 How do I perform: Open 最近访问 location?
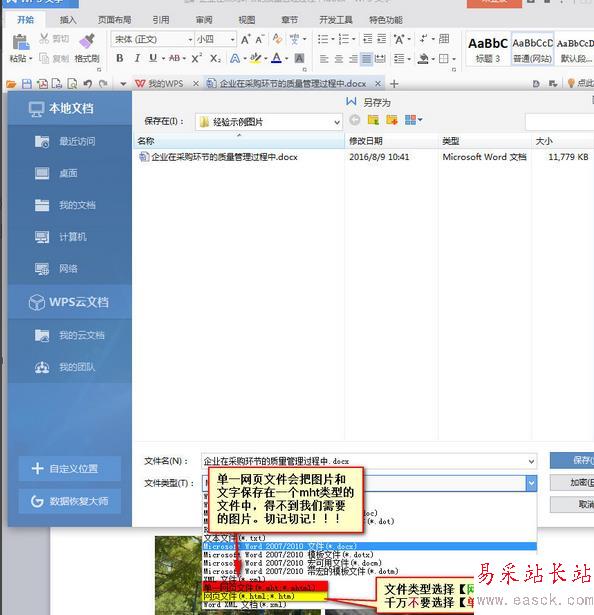click(70, 142)
